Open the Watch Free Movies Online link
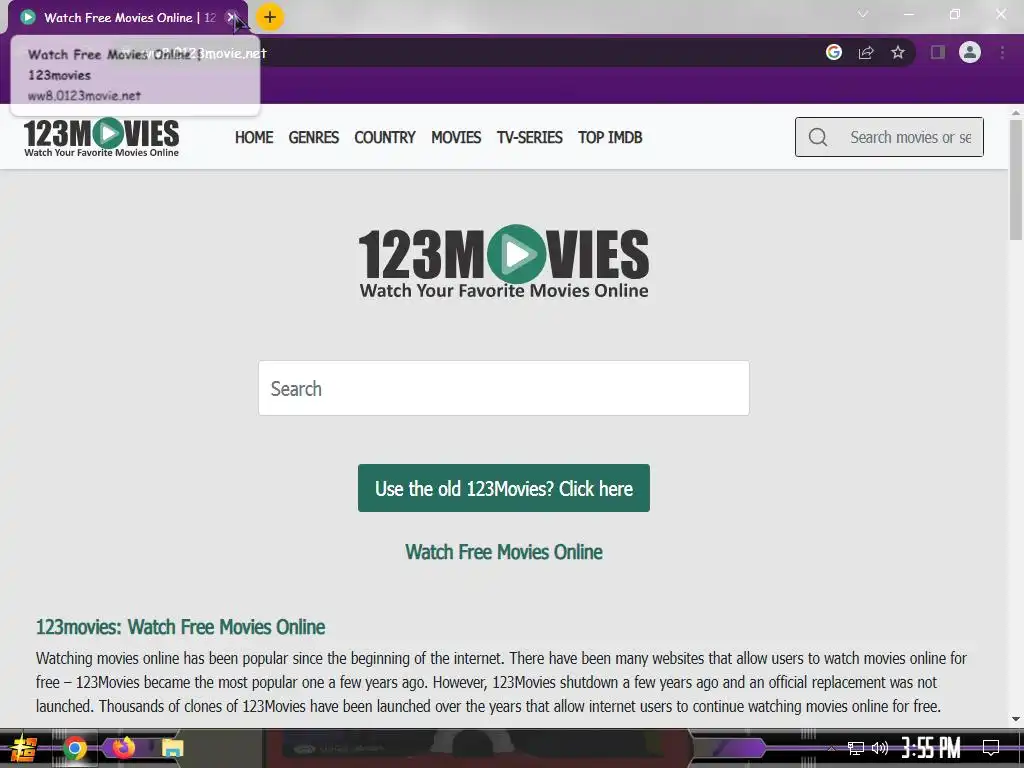1024x768 pixels. click(504, 552)
